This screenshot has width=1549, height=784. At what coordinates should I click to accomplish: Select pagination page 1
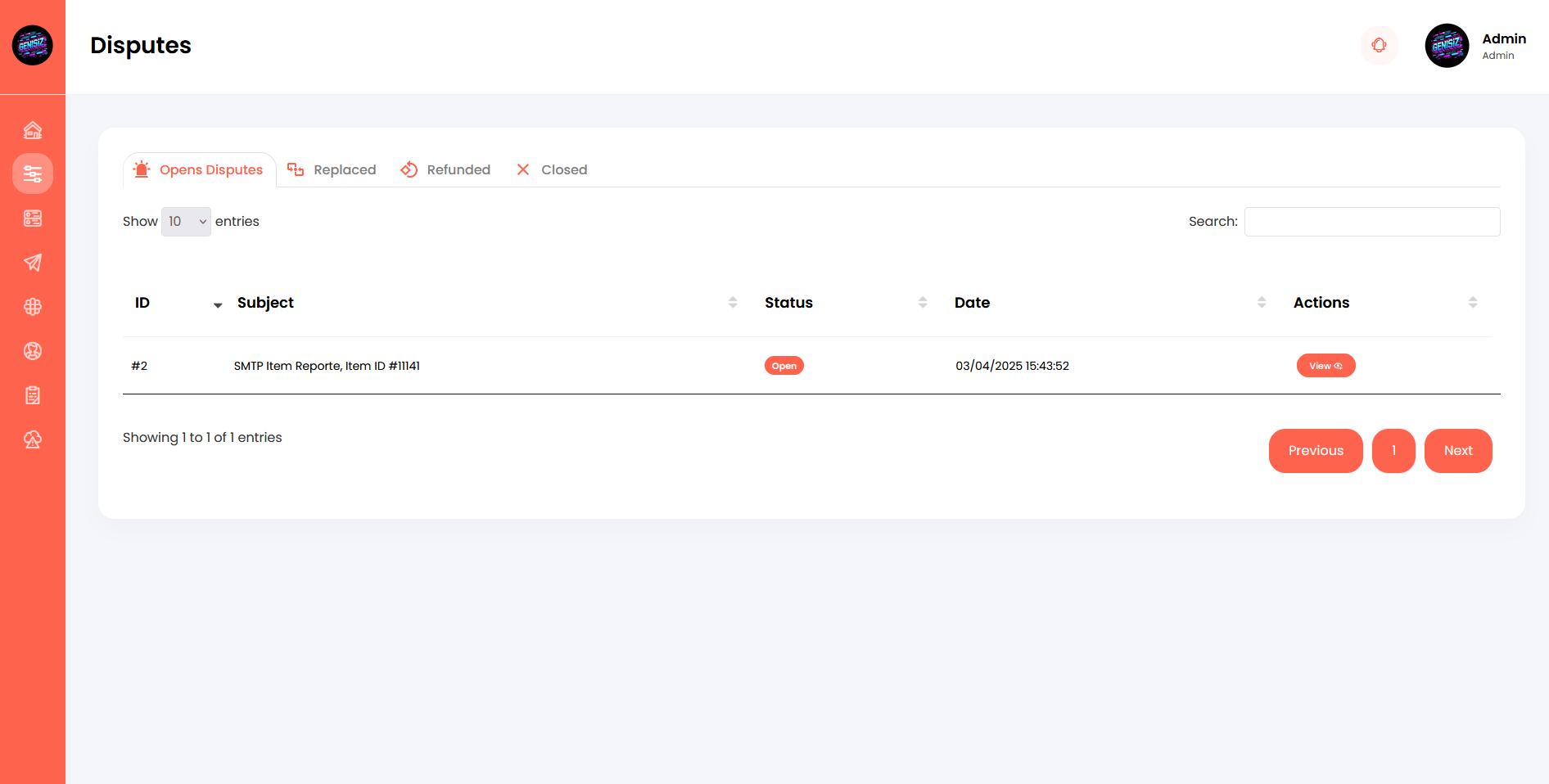click(x=1393, y=451)
